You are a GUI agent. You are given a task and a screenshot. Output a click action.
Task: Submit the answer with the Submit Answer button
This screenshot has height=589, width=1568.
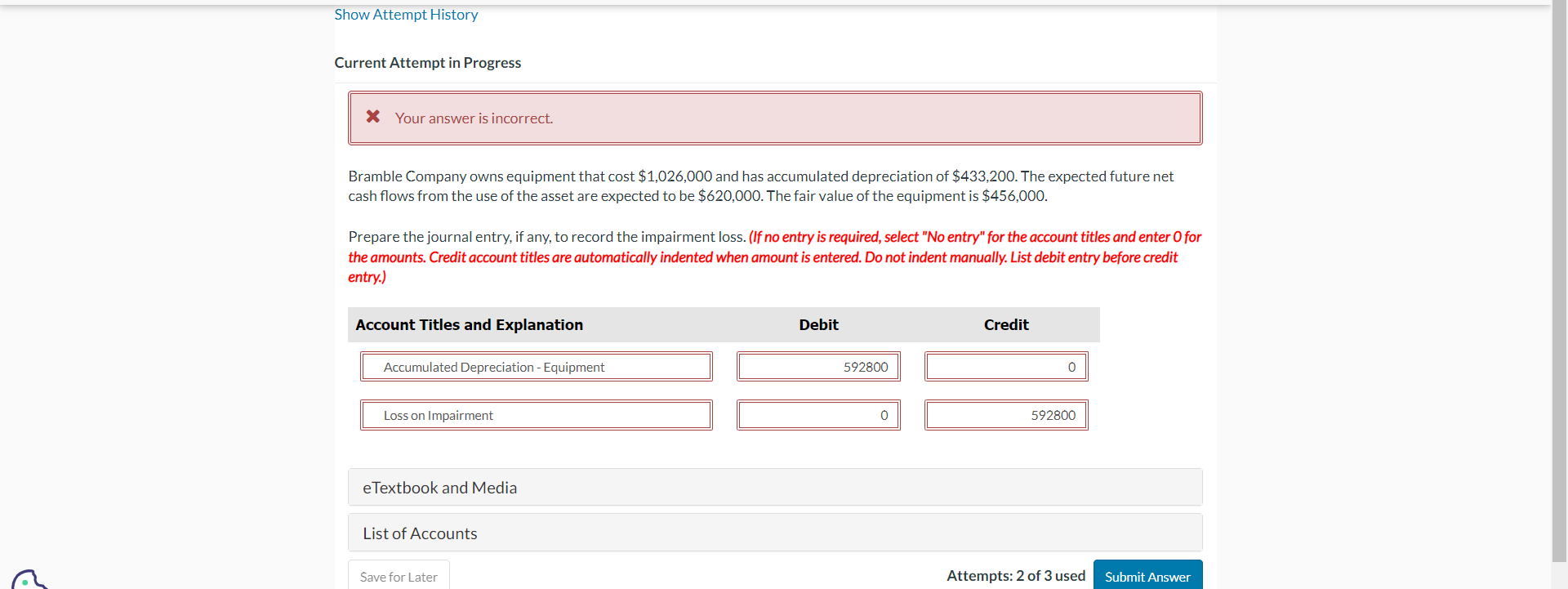pyautogui.click(x=1147, y=576)
